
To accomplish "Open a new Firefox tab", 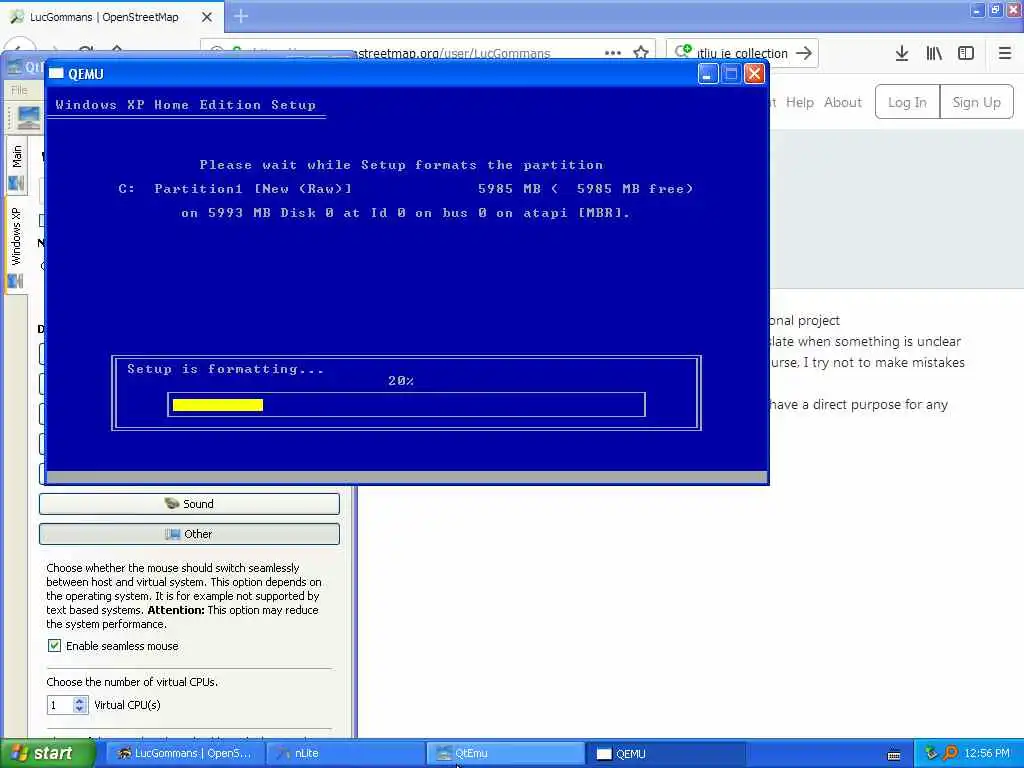I will [240, 16].
